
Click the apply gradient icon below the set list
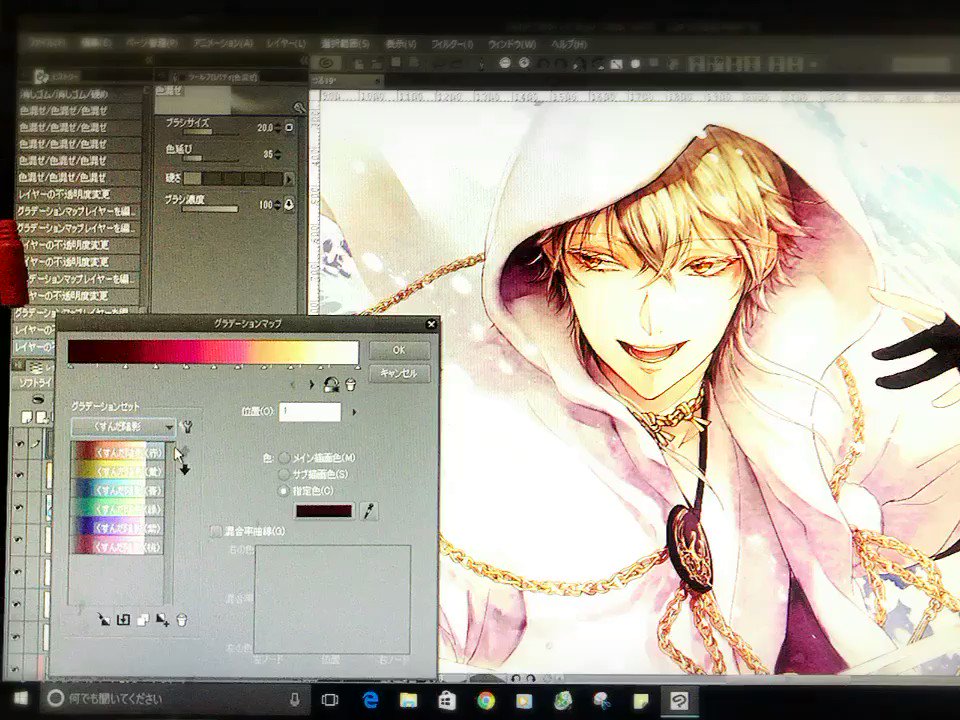(104, 620)
